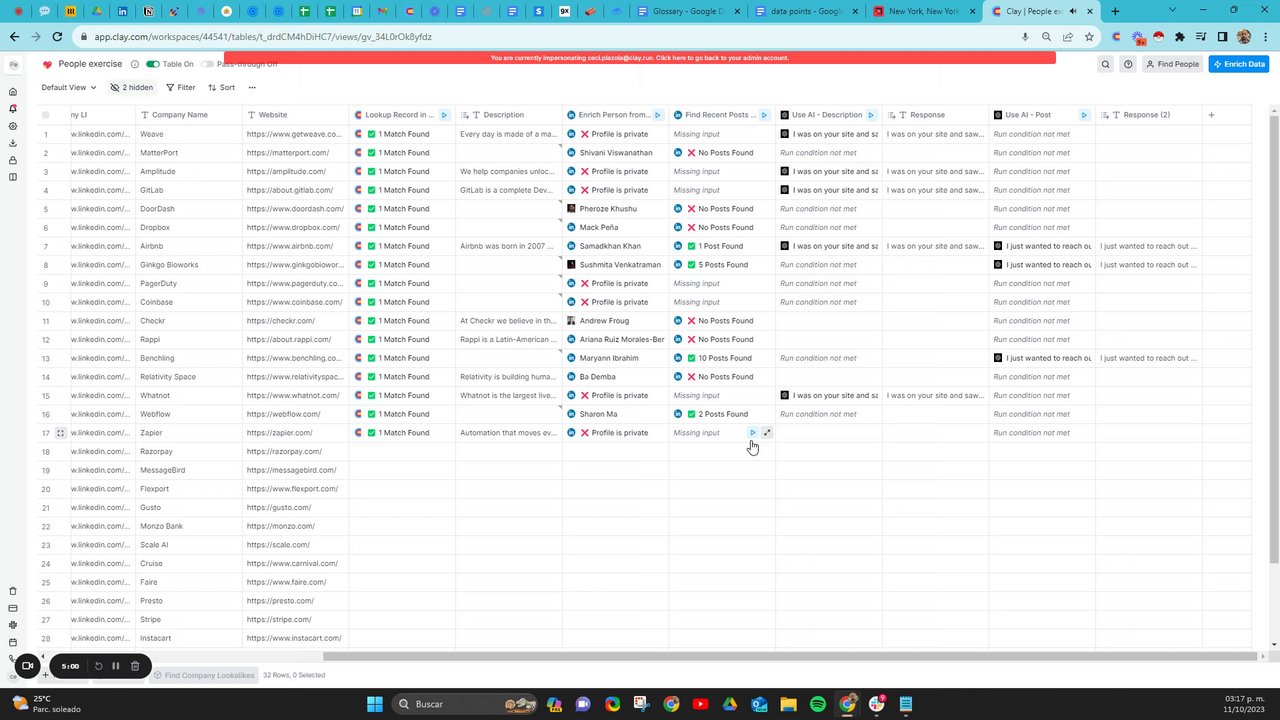This screenshot has width=1280, height=720.
Task: Toggle the Pass-through Off switch
Action: 207,64
